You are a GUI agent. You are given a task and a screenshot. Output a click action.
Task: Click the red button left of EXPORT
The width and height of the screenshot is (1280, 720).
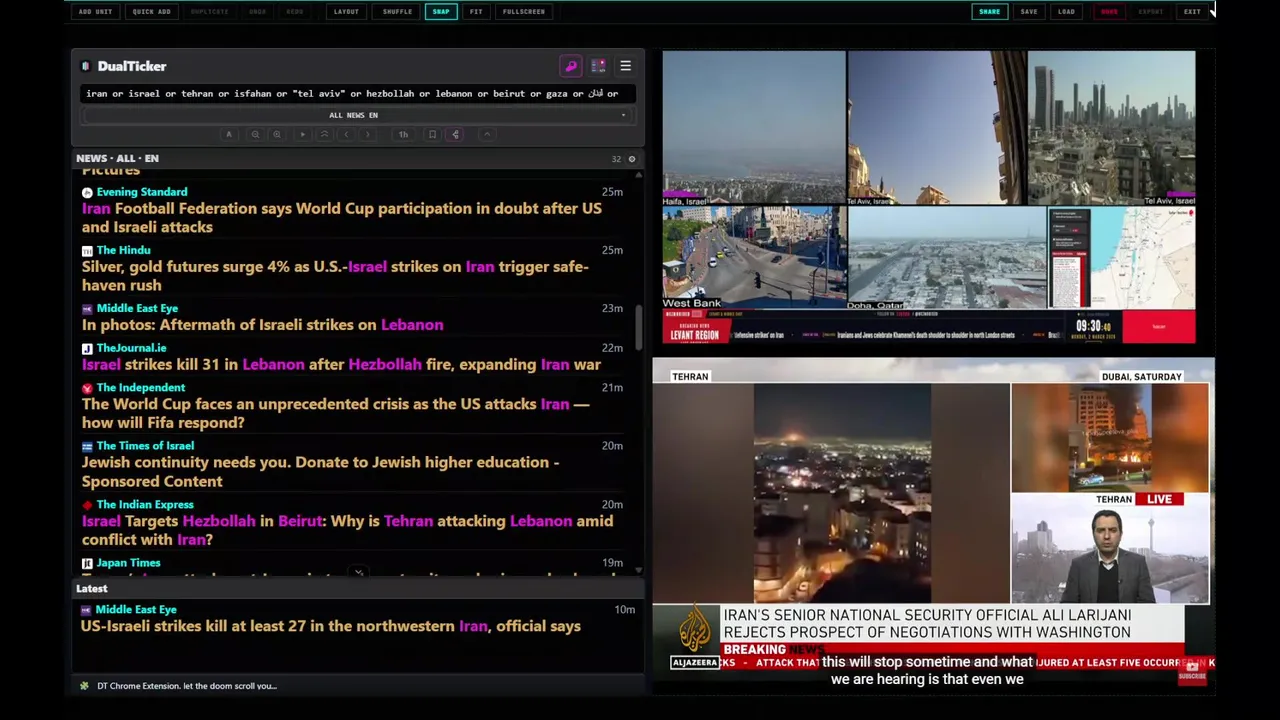click(x=1109, y=12)
